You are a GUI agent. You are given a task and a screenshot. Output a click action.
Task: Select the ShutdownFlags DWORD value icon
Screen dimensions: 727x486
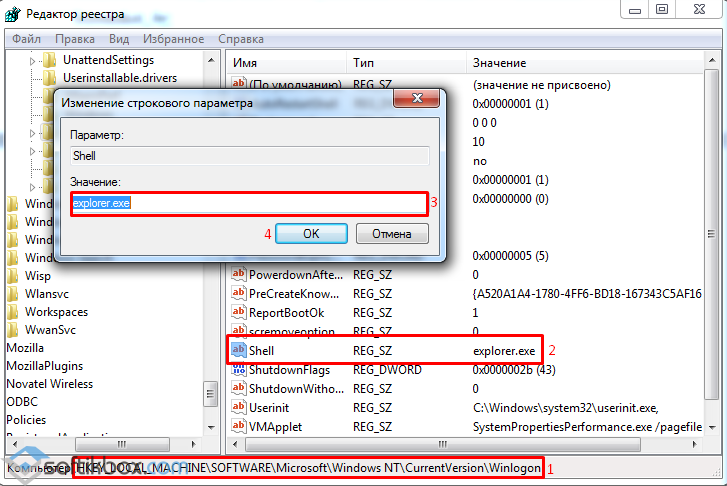click(x=240, y=370)
